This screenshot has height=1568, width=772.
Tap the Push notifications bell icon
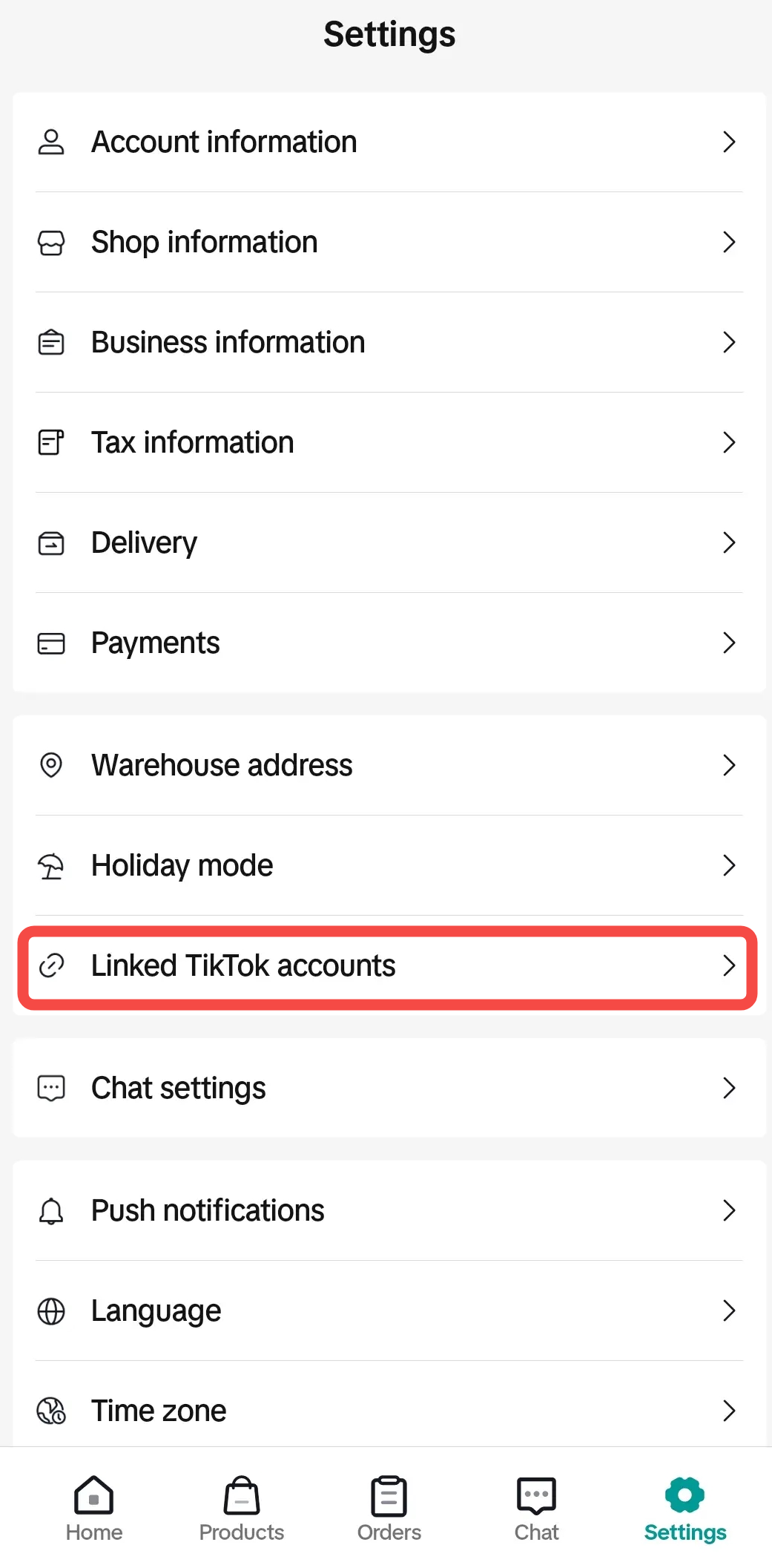51,1211
